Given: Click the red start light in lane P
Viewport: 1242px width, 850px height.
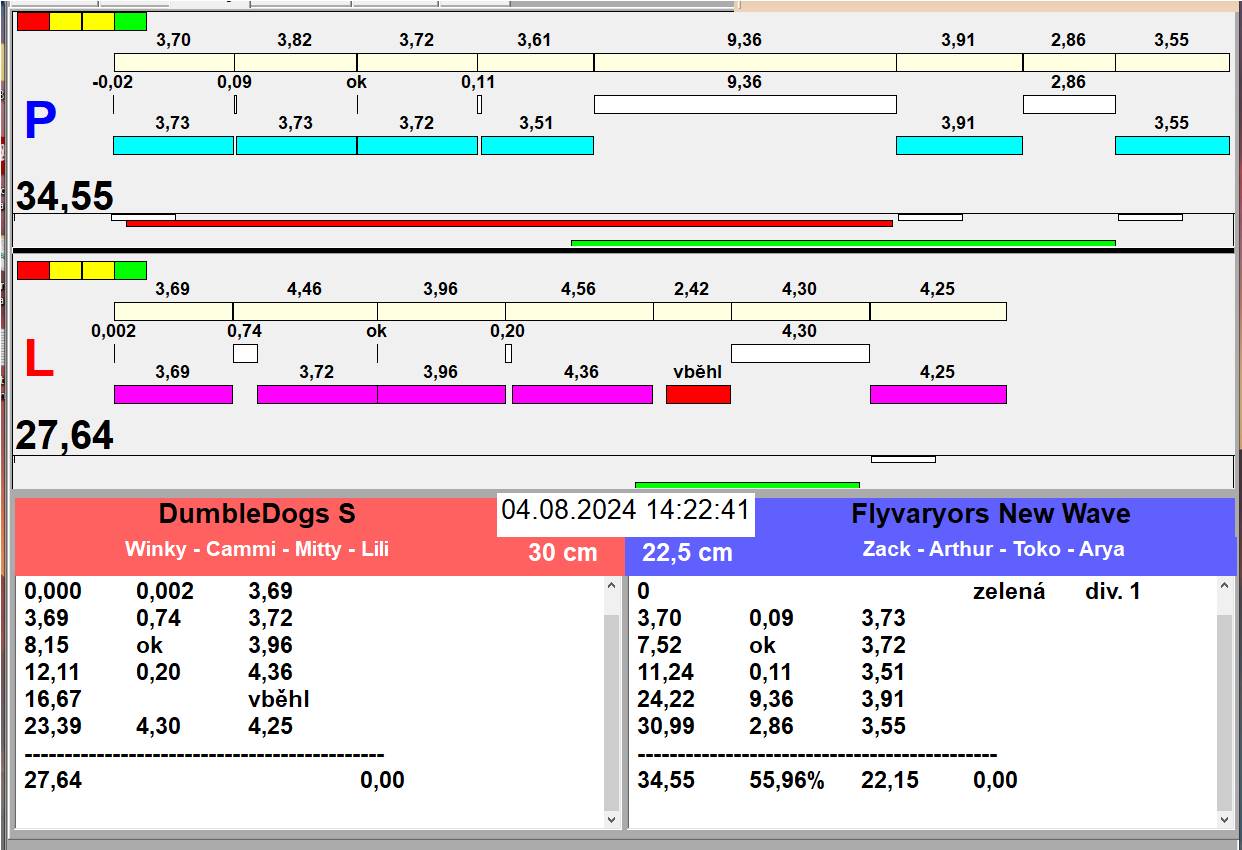Looking at the screenshot, I should tap(33, 21).
